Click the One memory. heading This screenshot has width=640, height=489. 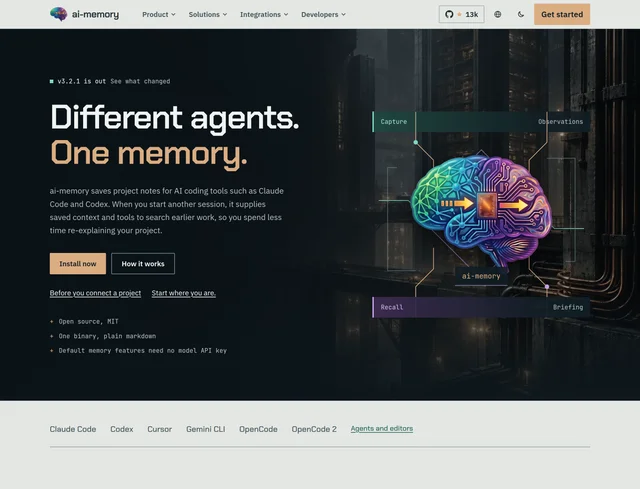coord(149,153)
